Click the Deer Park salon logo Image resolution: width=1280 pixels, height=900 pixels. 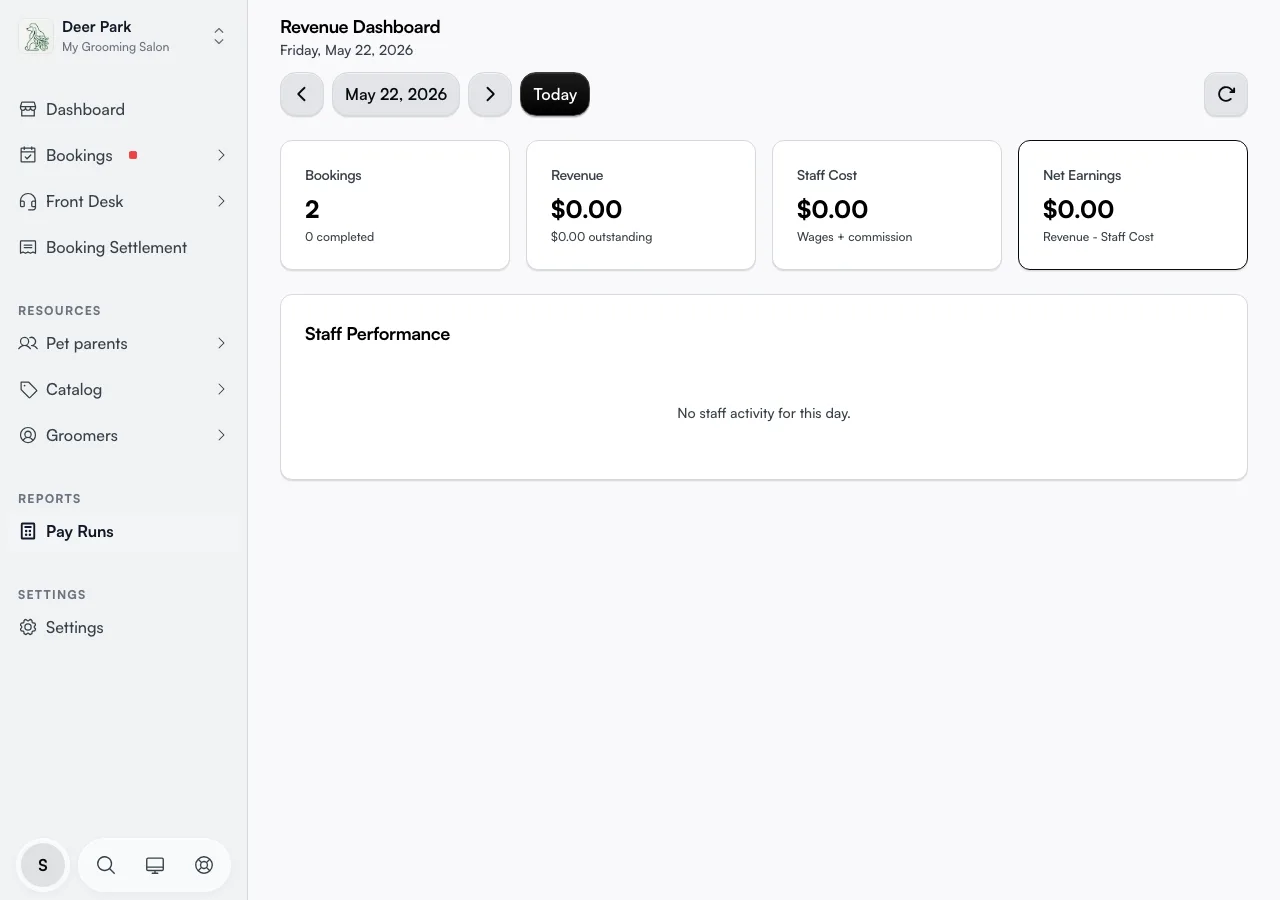[x=36, y=37]
